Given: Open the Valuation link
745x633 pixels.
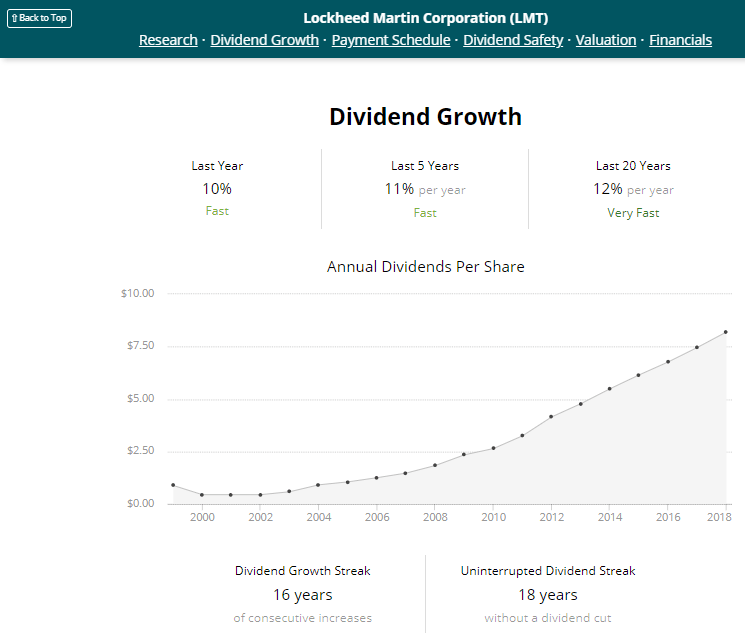Looking at the screenshot, I should 606,40.
